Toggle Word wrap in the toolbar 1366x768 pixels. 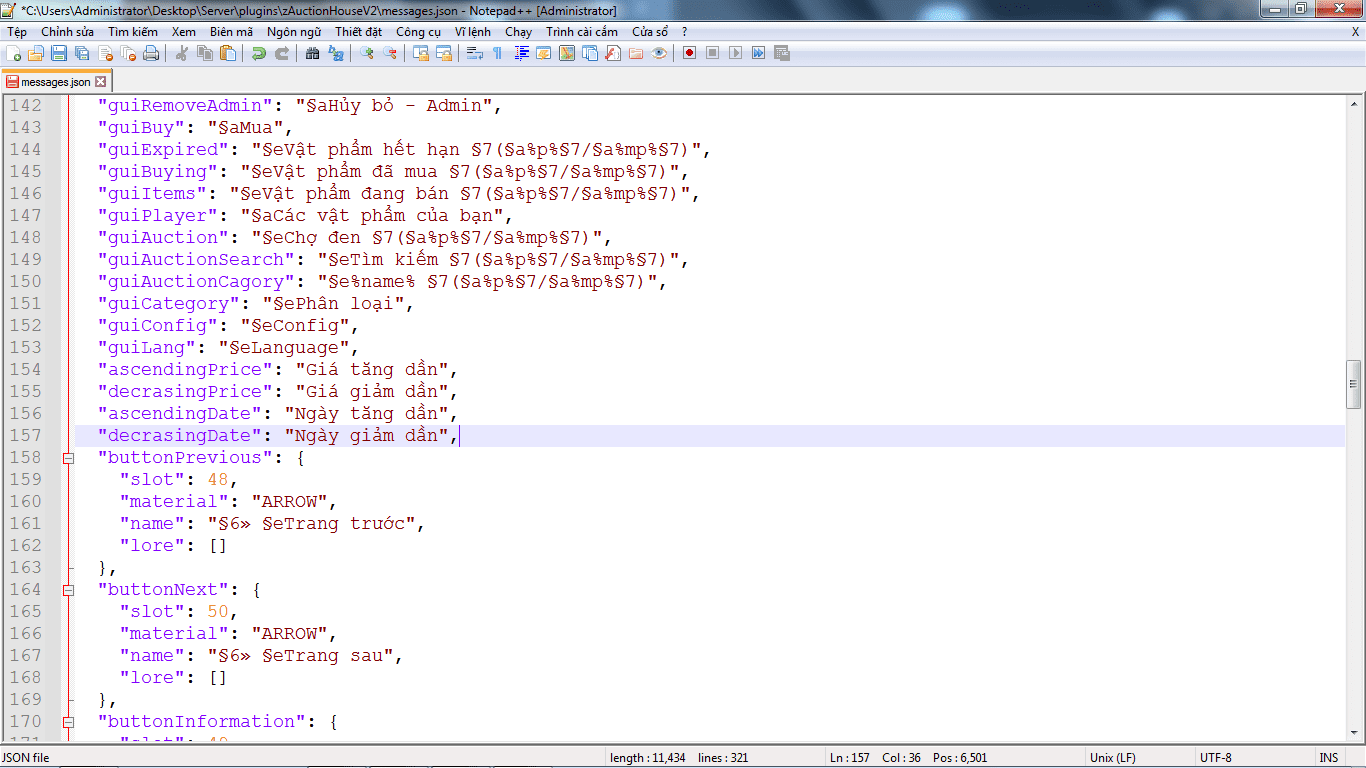[475, 53]
